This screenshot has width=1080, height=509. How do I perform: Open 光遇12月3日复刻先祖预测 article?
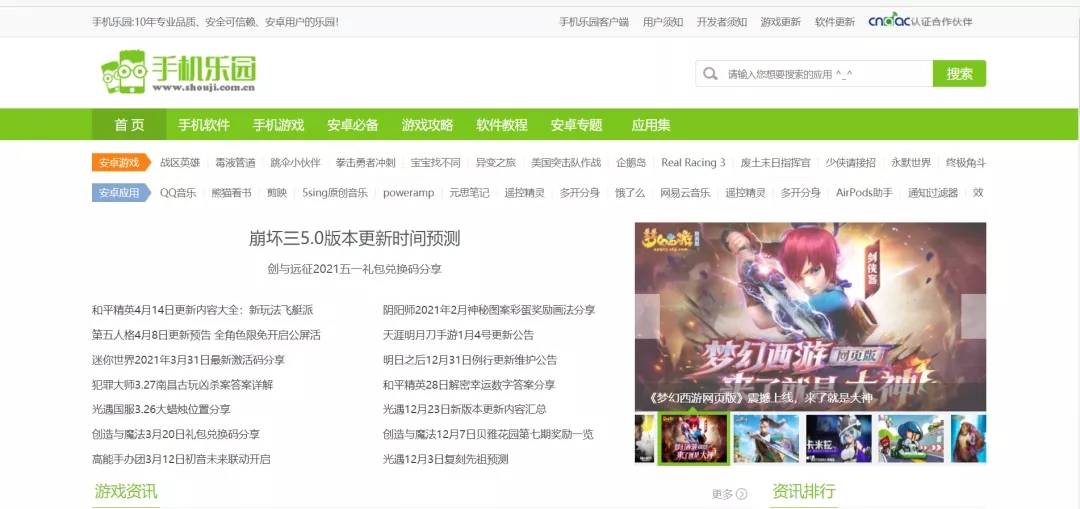tap(446, 459)
